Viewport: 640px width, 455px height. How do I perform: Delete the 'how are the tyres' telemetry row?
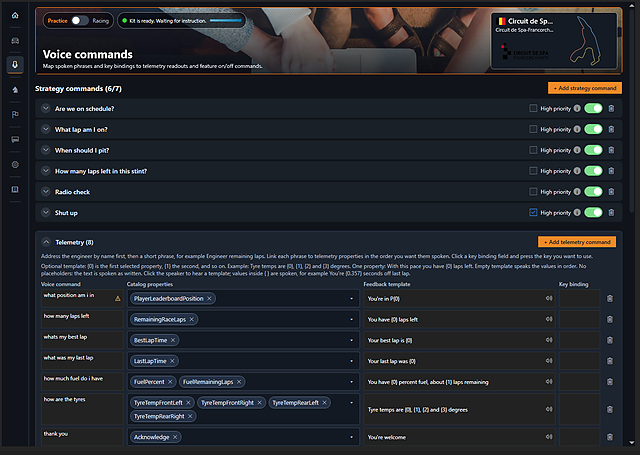click(609, 410)
